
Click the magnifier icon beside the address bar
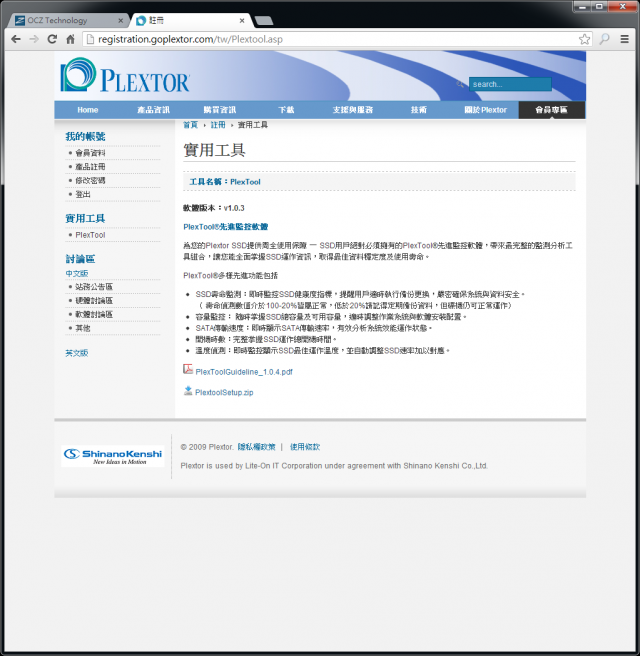604,39
